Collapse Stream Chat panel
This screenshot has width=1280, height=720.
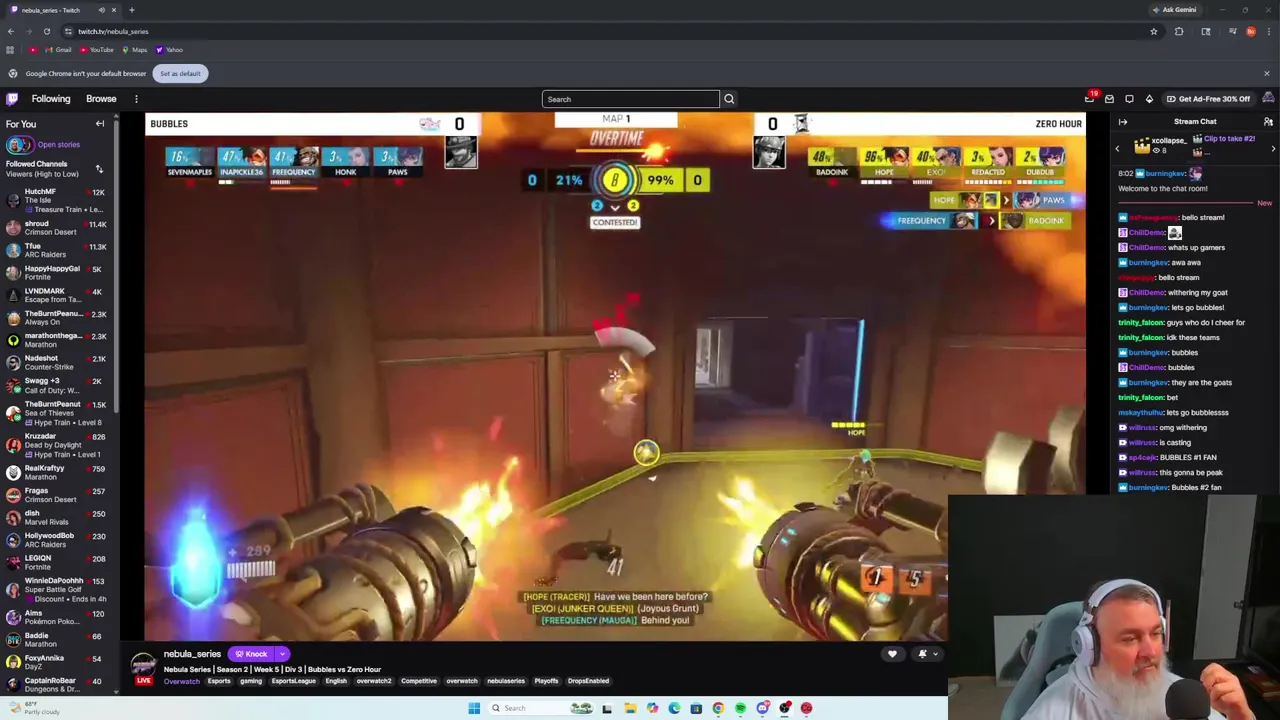[1123, 122]
